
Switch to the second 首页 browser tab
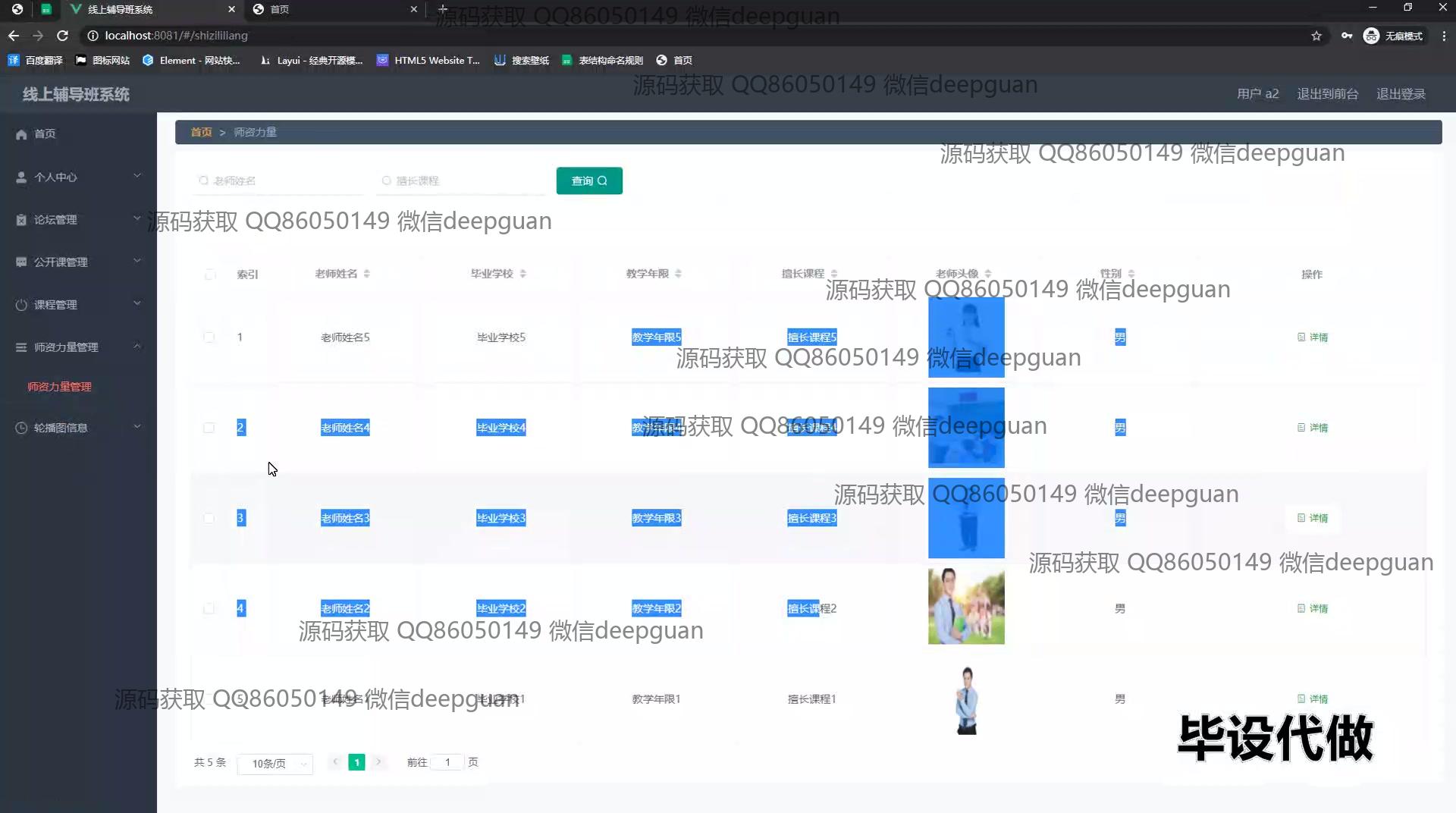(x=334, y=9)
